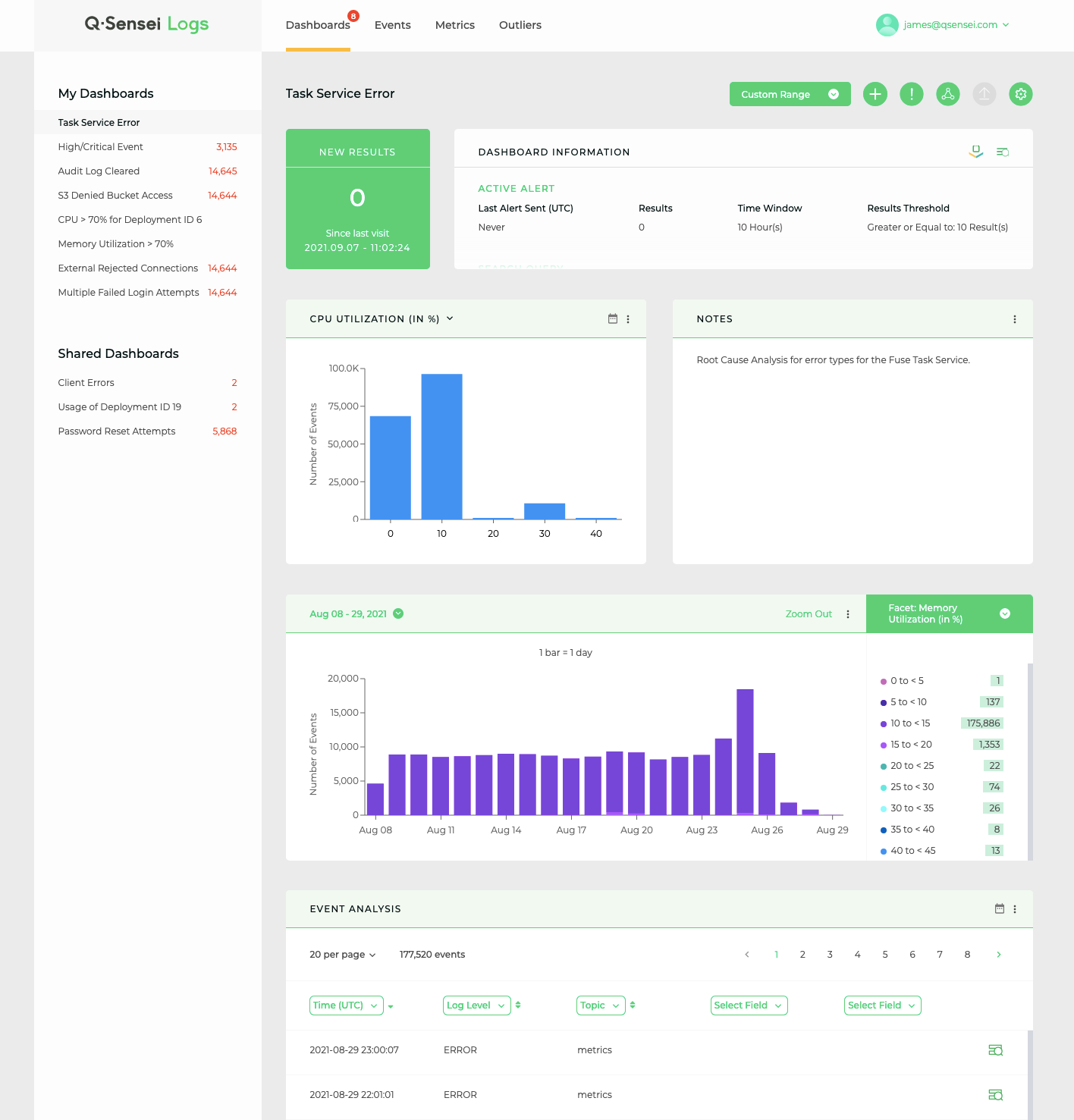Image resolution: width=1074 pixels, height=1120 pixels.
Task: Open Password Reset Attempts shared dashboard
Action: 148,431
